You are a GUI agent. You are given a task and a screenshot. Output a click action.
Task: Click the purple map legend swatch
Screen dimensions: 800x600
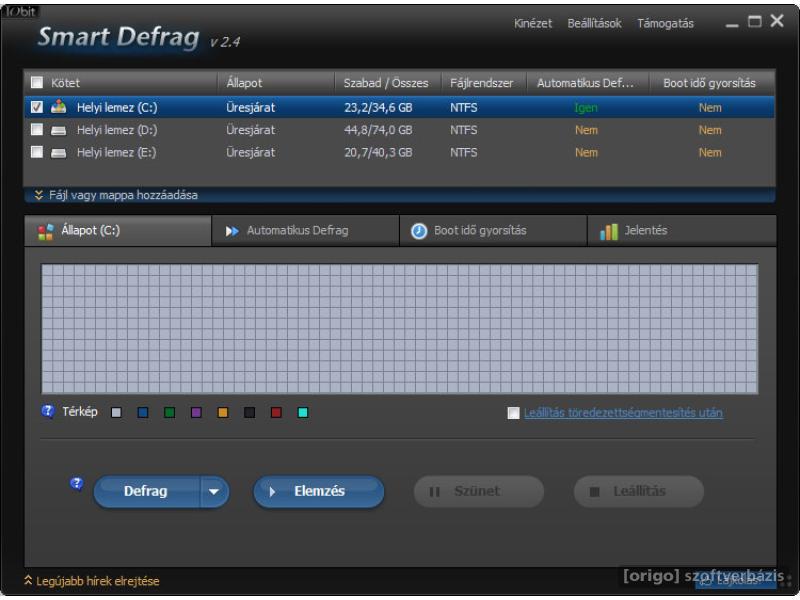[196, 412]
